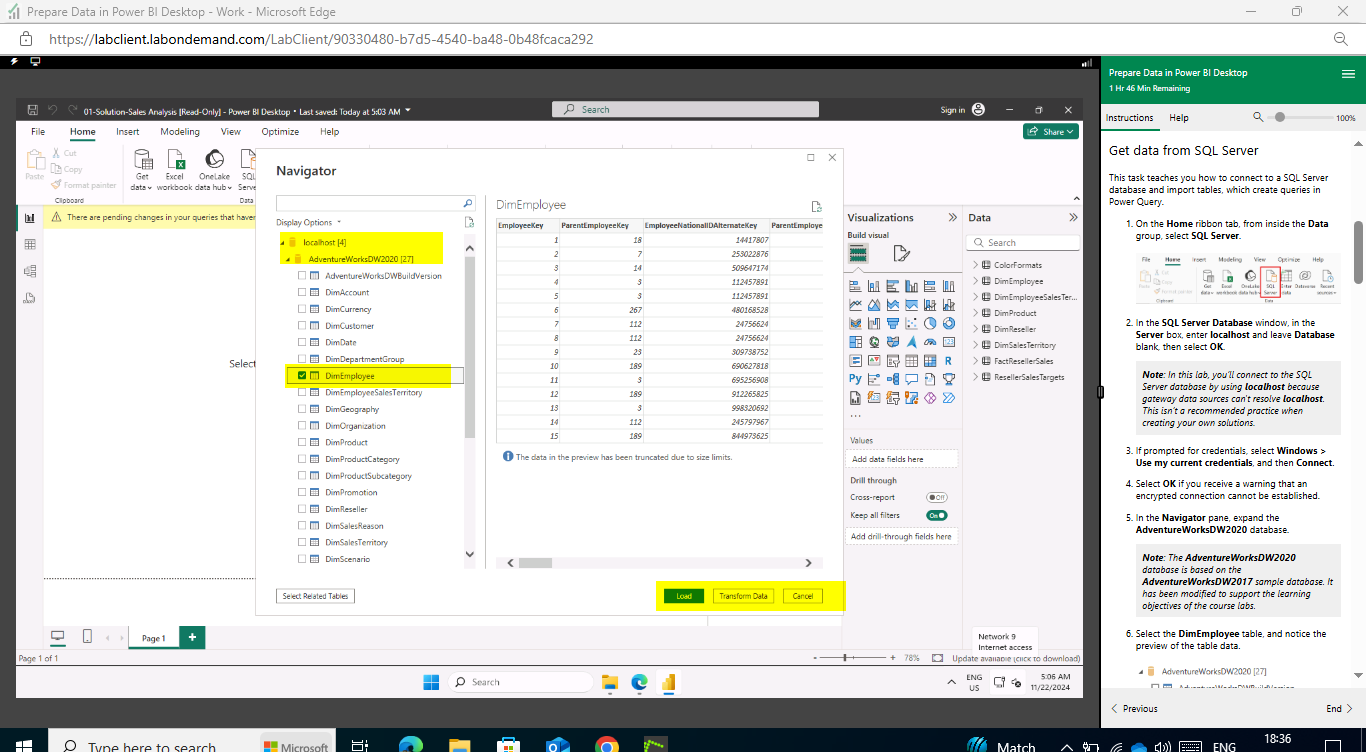Viewport: 1366px width, 752px height.
Task: Select the Python visual
Action: coord(856,379)
